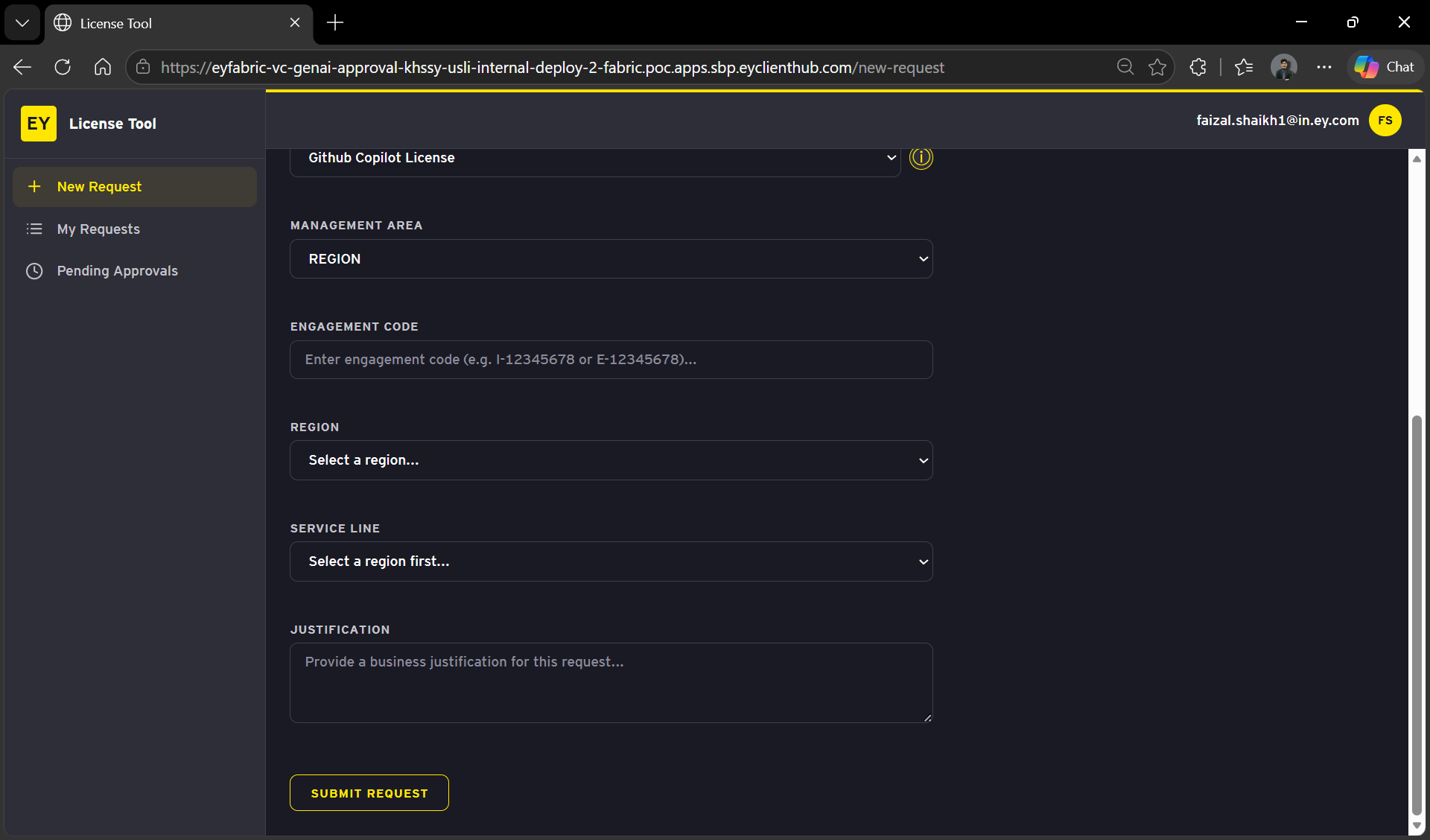
Task: Click the scroll up arrow
Action: pyautogui.click(x=1417, y=159)
